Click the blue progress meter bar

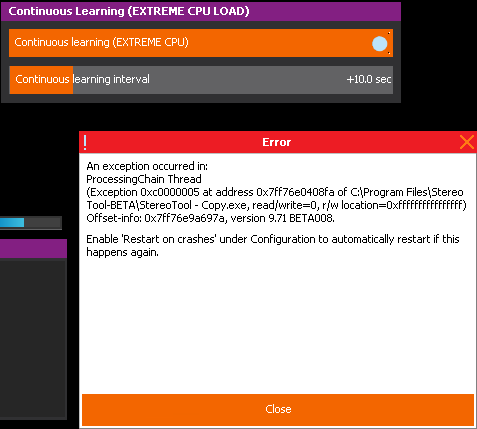click(12, 223)
